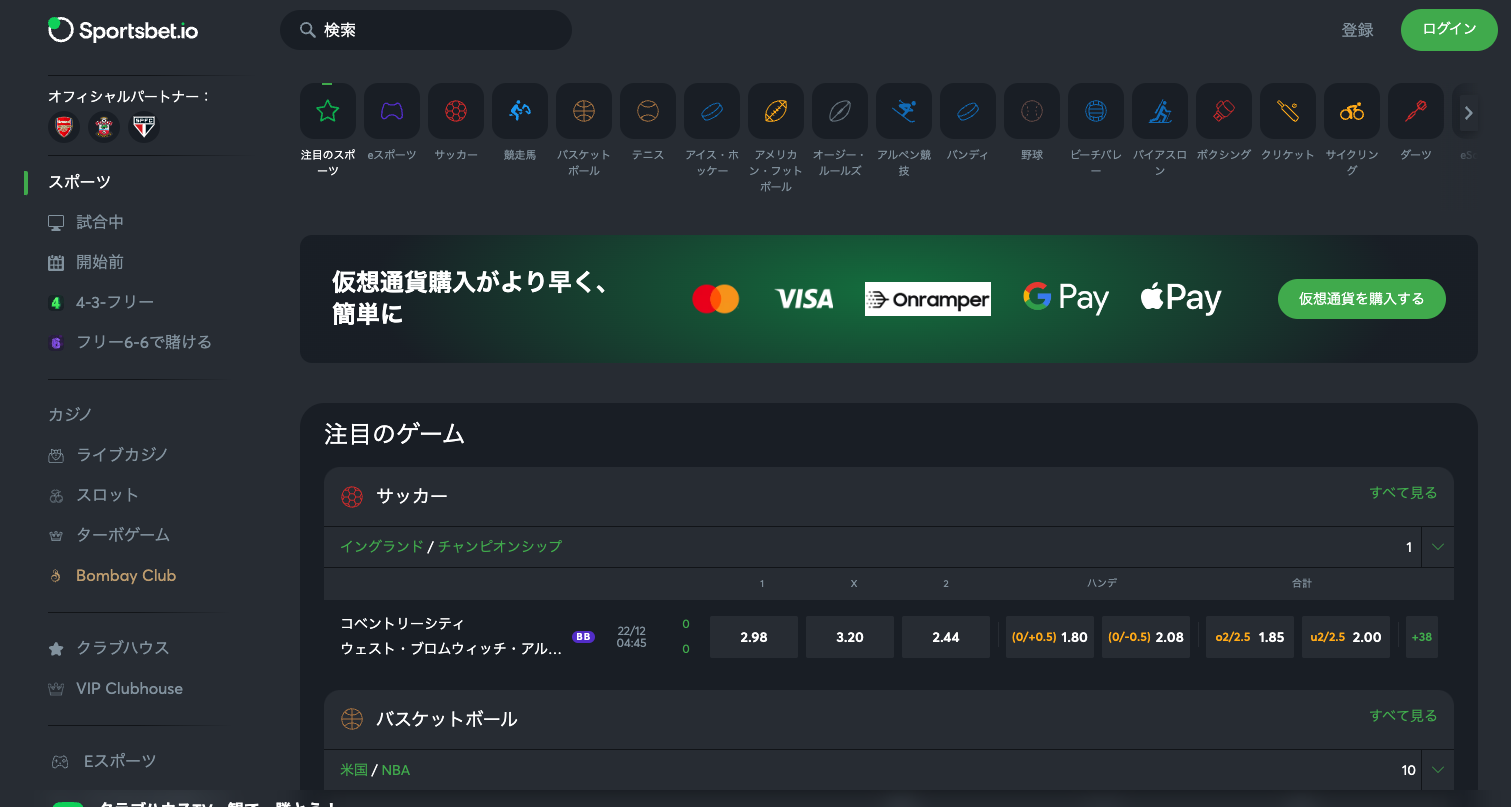Open スポーツ in the sidebar

tap(79, 182)
